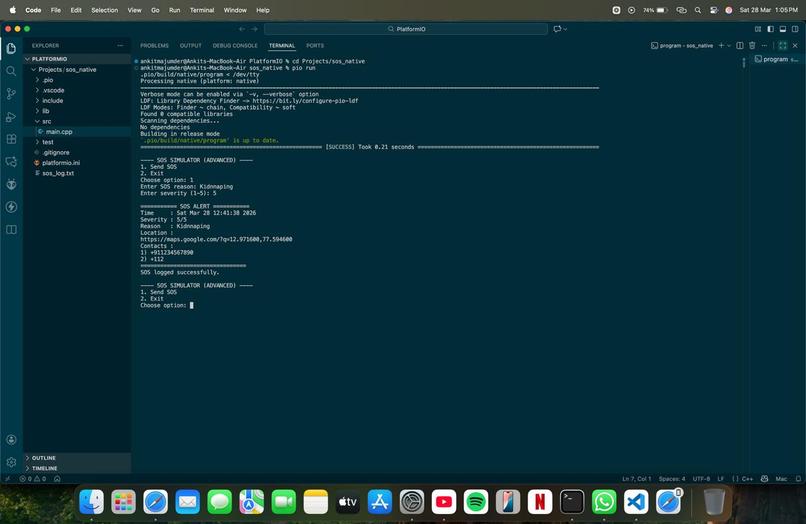Open the Source Control view
806x524 pixels.
click(11, 94)
